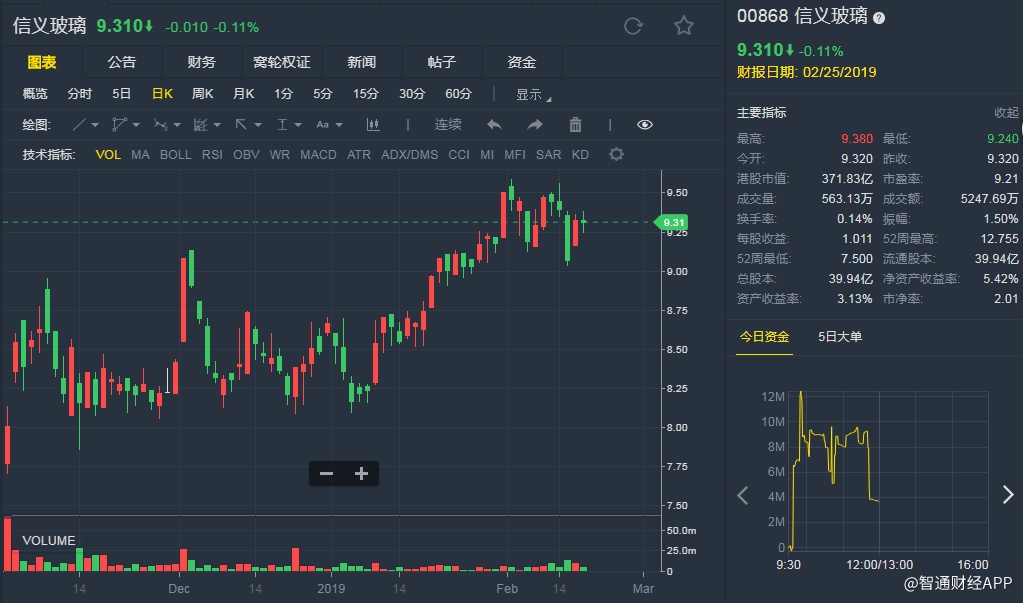Select the candlestick measure drawing tool

tap(373, 125)
